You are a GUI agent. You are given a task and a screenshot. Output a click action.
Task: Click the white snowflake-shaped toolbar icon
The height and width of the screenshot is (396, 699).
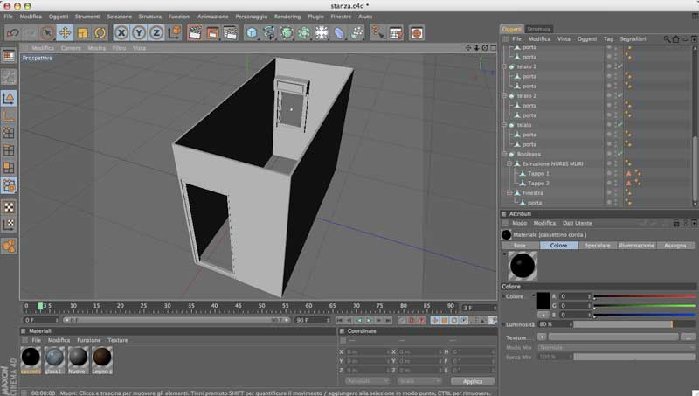coord(321,33)
